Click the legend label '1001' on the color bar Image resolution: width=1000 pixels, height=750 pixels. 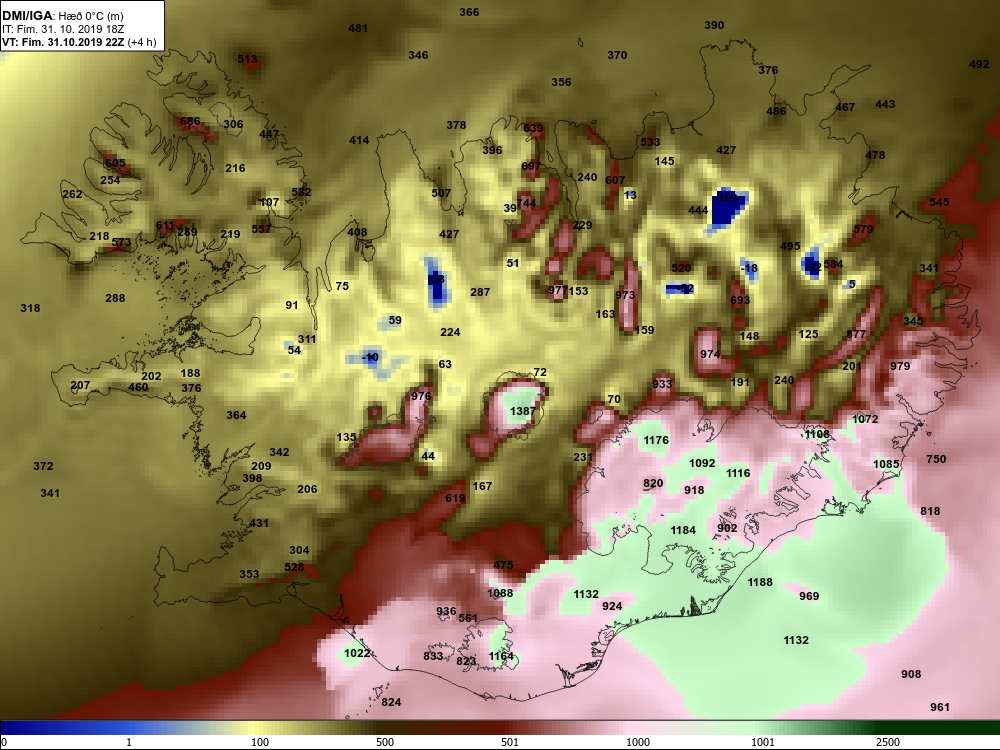pyautogui.click(x=763, y=742)
